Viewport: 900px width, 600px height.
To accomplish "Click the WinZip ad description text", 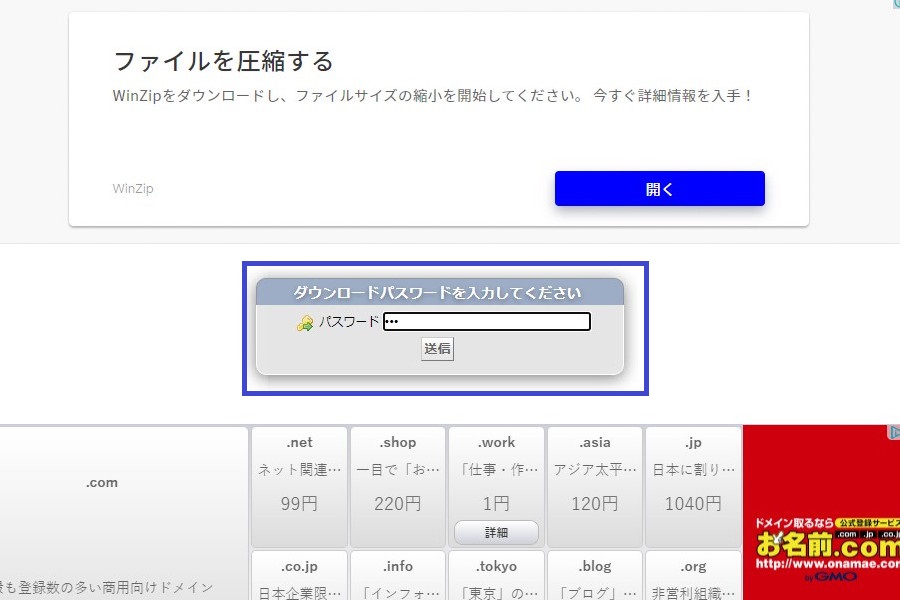I will click(x=432, y=96).
